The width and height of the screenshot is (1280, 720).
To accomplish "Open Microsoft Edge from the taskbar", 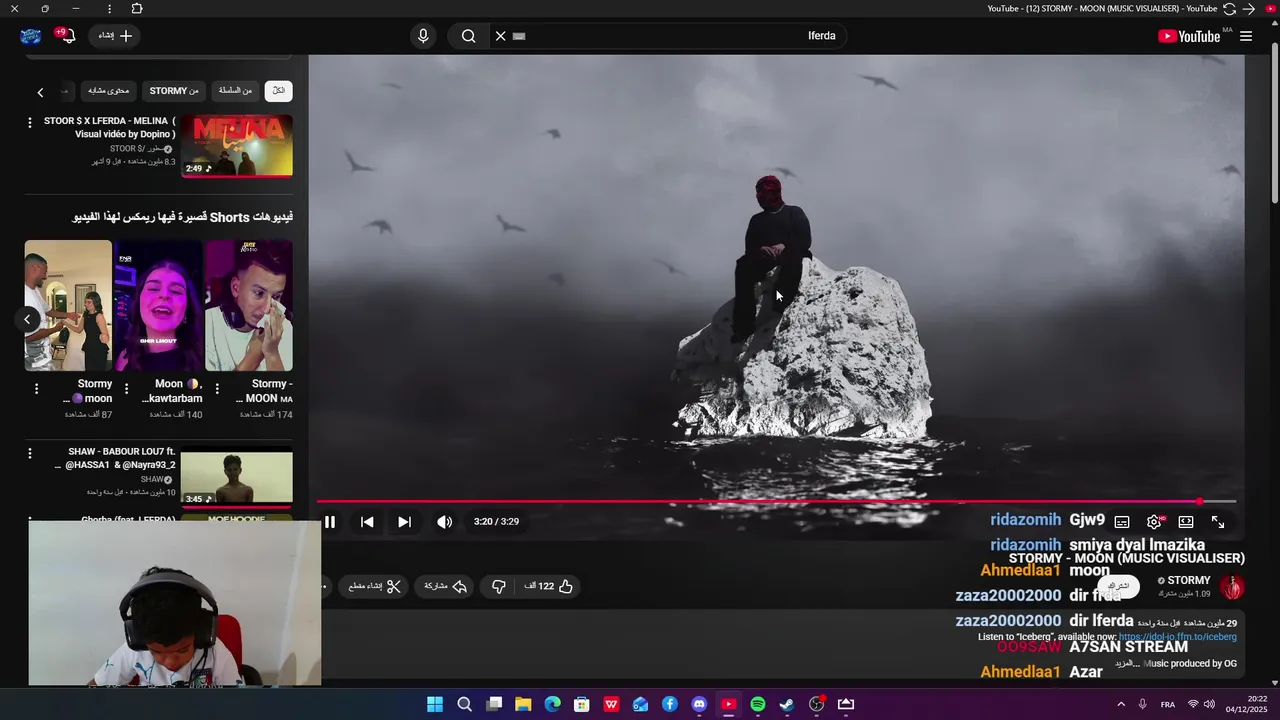I will click(x=552, y=704).
